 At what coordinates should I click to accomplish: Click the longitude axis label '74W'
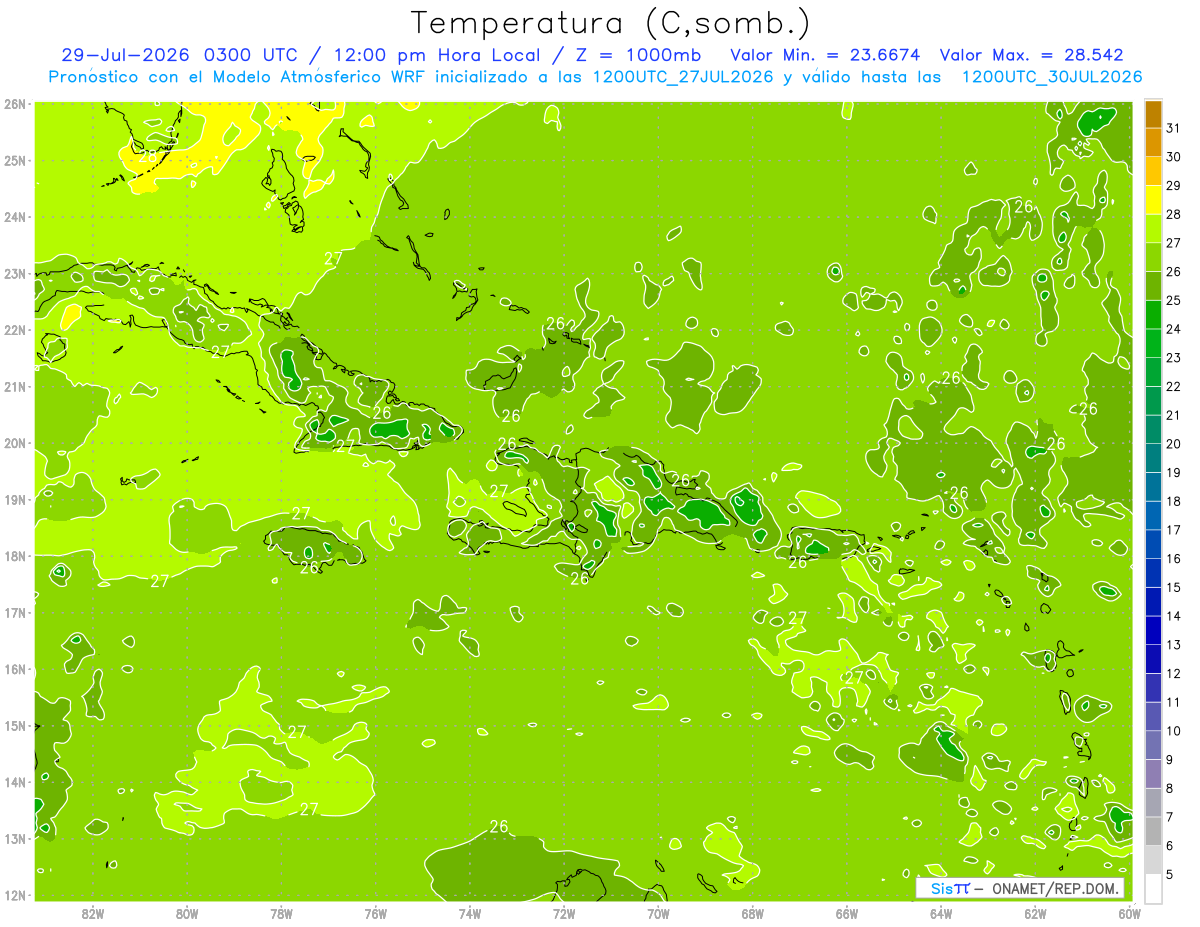click(x=470, y=913)
